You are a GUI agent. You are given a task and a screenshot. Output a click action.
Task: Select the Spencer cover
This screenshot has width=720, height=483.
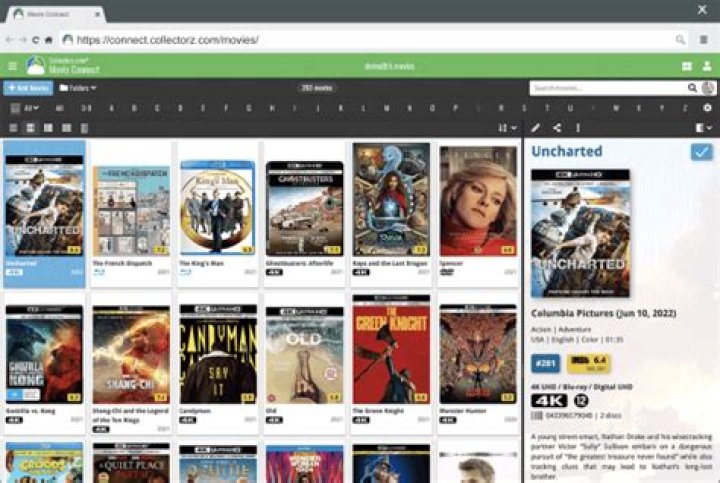tap(478, 201)
